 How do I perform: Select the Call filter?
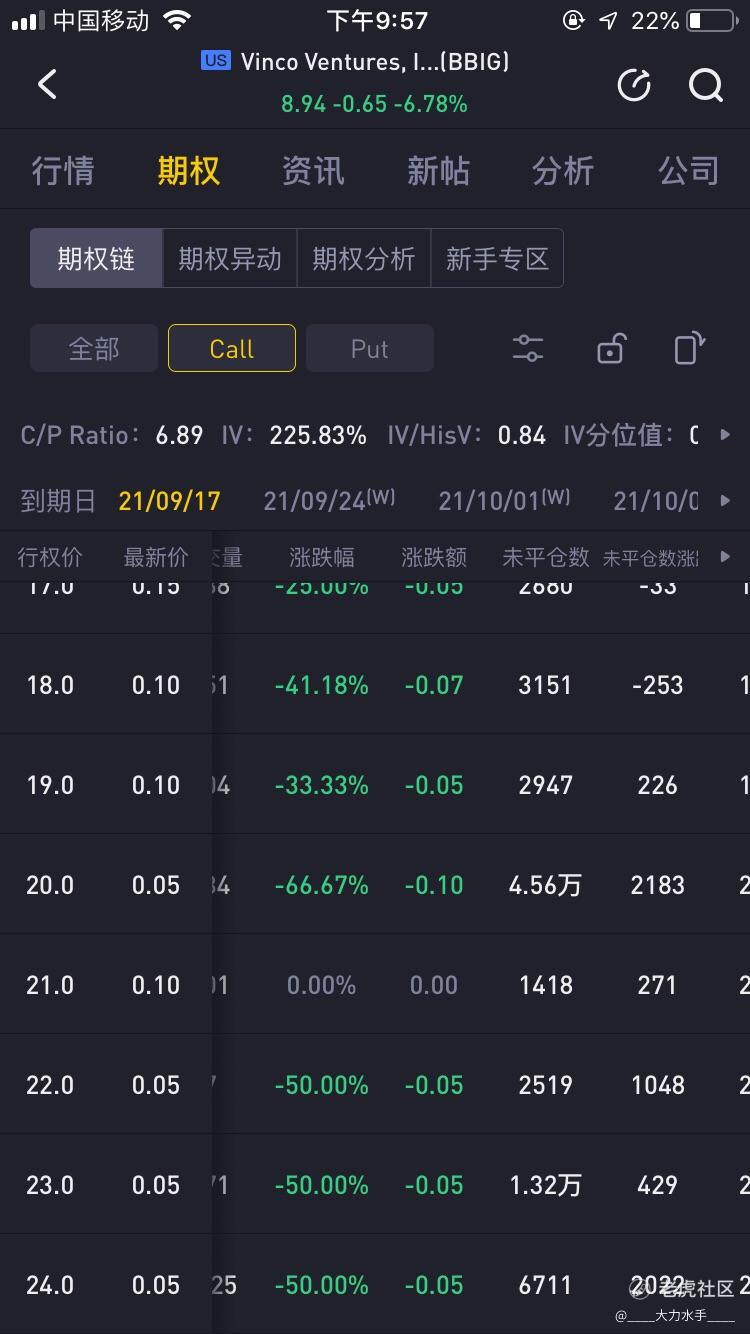tap(231, 349)
